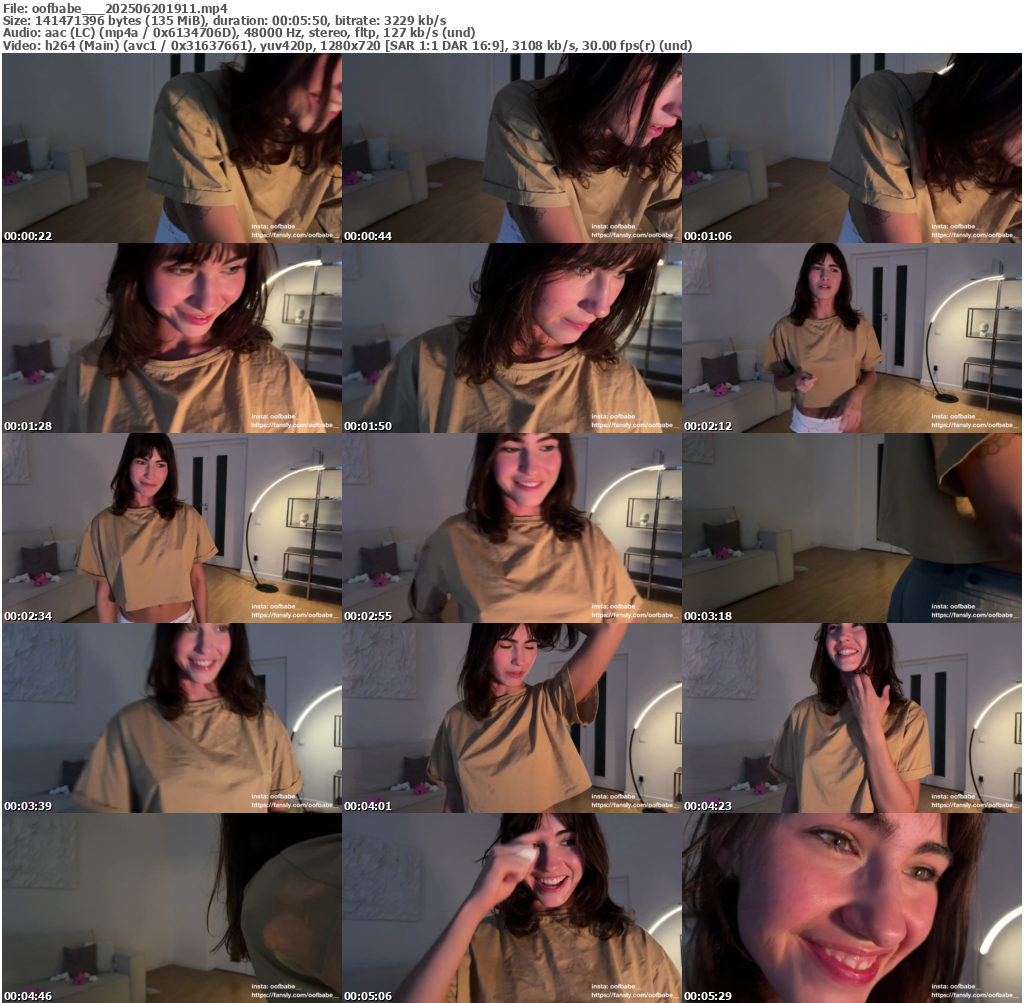View the frame at 00:02:34

(x=172, y=528)
